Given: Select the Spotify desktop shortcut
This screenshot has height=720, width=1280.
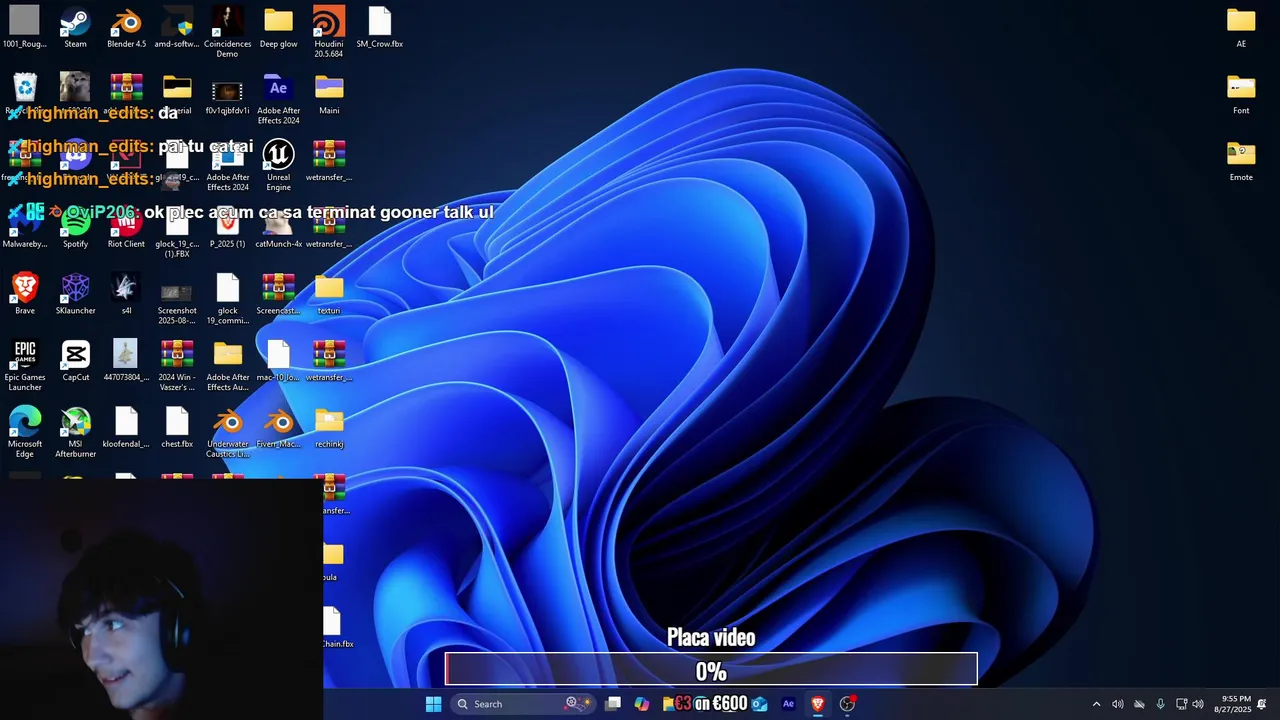Looking at the screenshot, I should 75,228.
